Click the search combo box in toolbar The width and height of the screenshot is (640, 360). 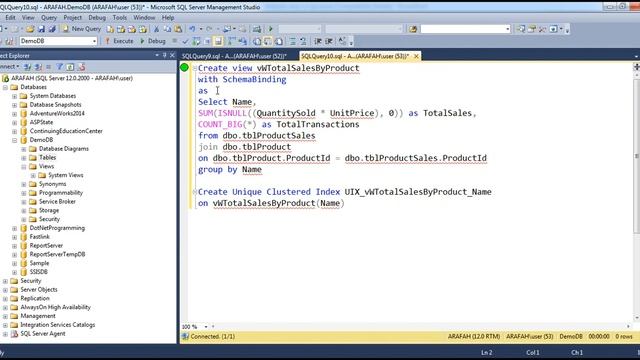pyautogui.click(x=465, y=29)
